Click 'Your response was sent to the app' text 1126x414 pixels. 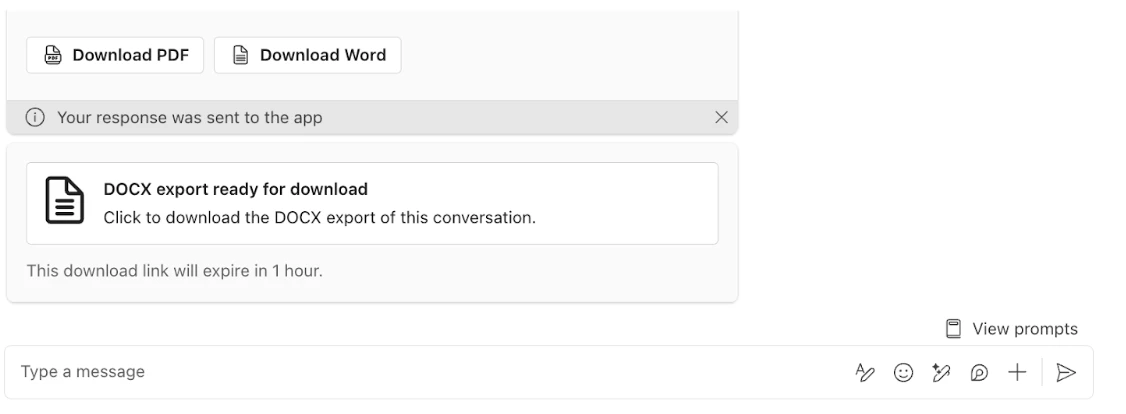[189, 117]
